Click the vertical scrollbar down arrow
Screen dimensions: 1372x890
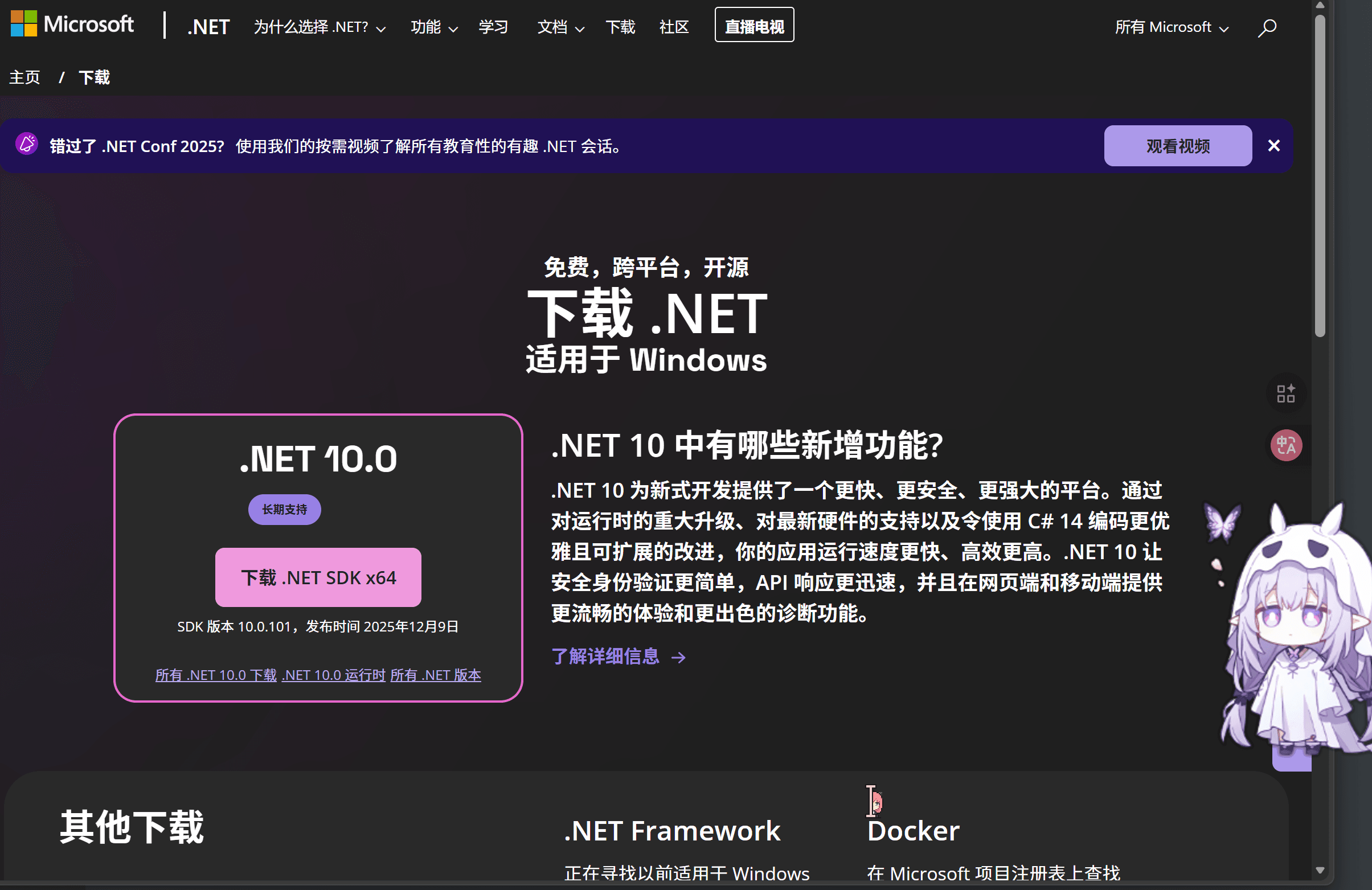[x=1320, y=870]
